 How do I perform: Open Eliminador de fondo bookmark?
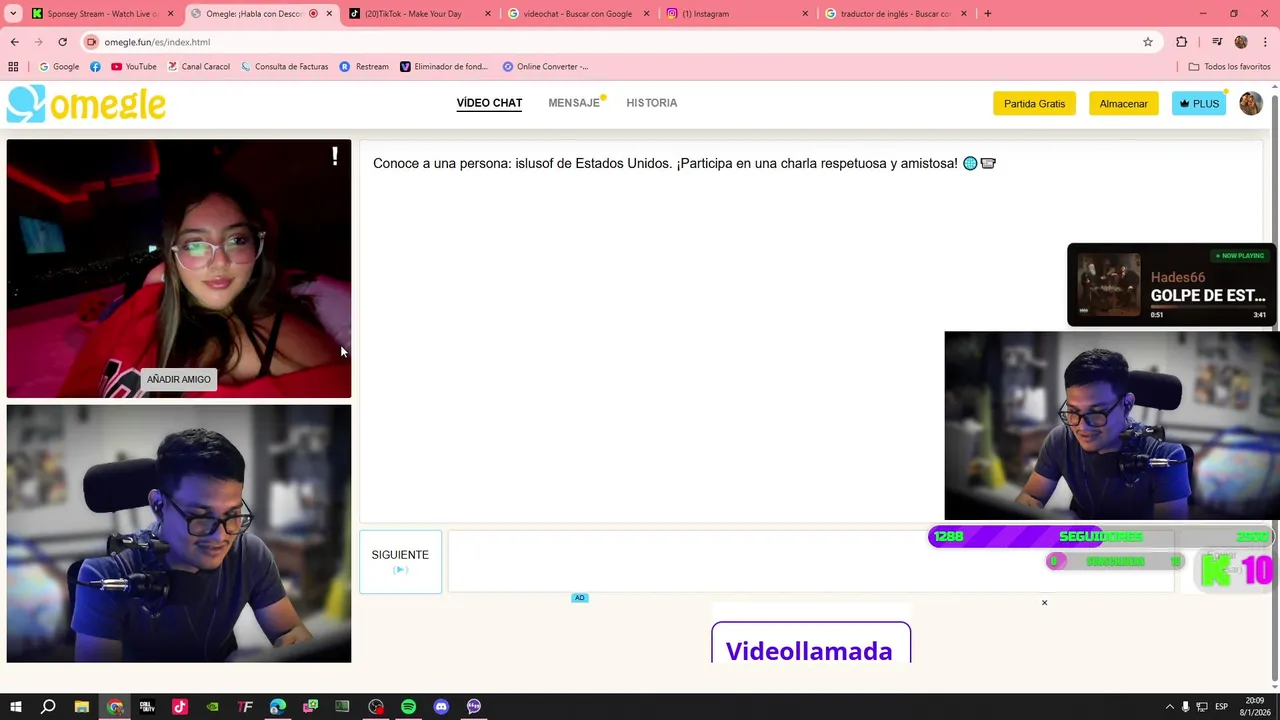coord(444,67)
